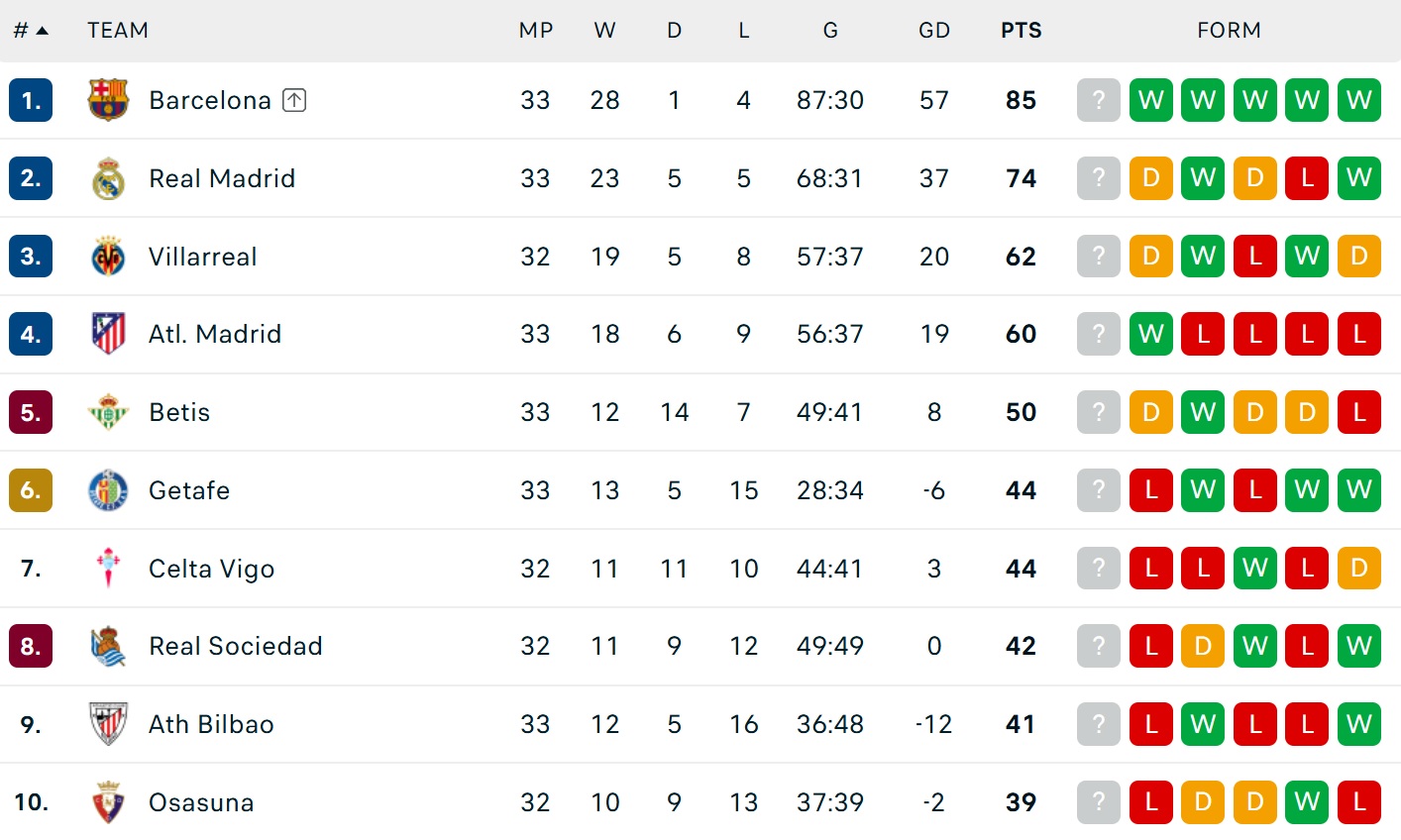Open the Osasuna team link

201,802
